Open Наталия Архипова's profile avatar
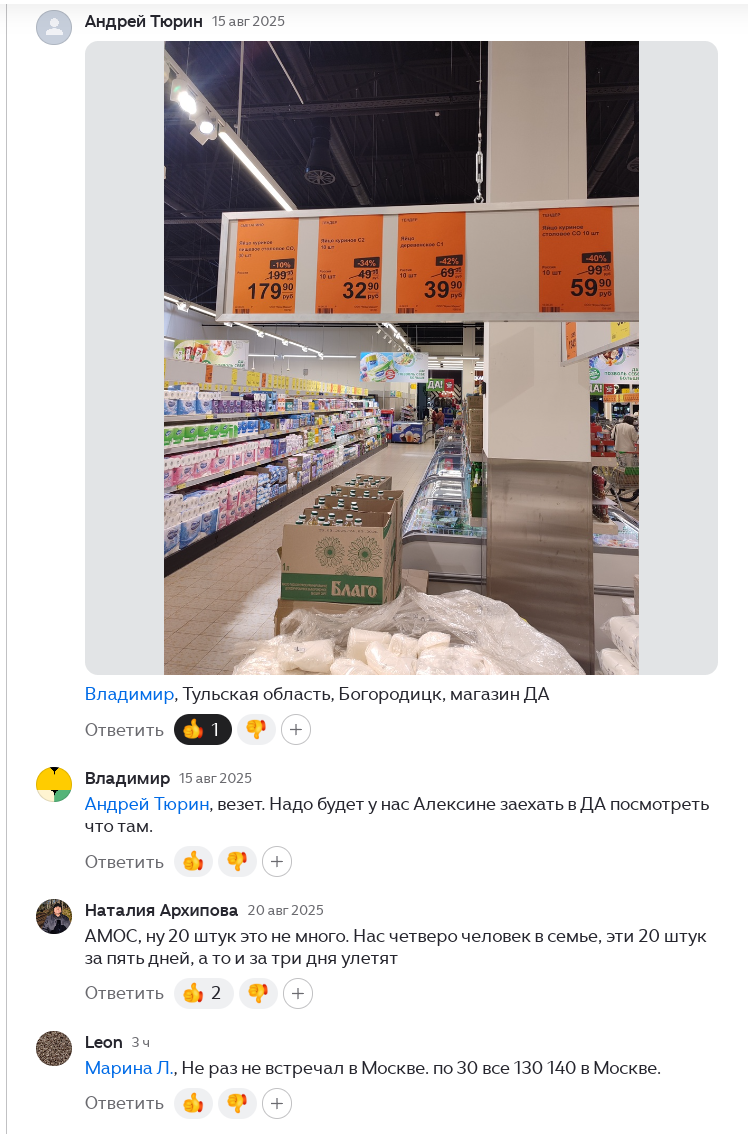Viewport: 748px width, 1134px height. (54, 916)
